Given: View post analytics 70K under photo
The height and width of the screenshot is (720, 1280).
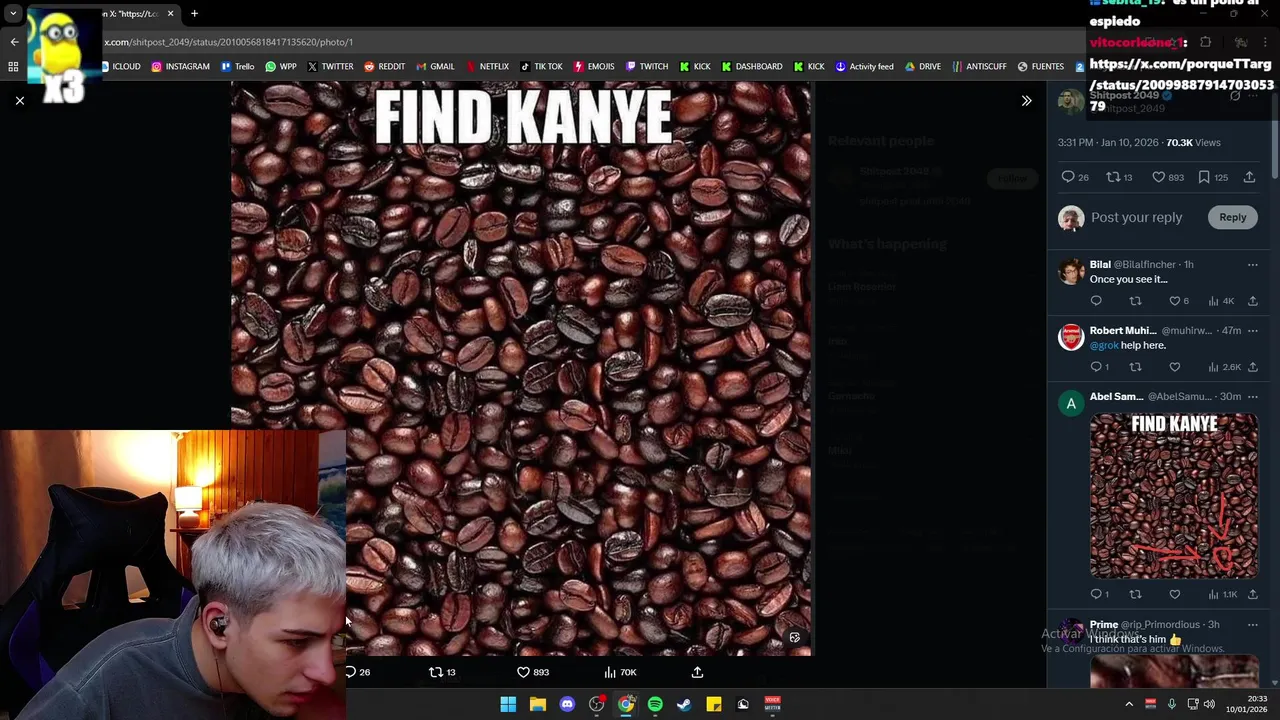Looking at the screenshot, I should [x=620, y=672].
